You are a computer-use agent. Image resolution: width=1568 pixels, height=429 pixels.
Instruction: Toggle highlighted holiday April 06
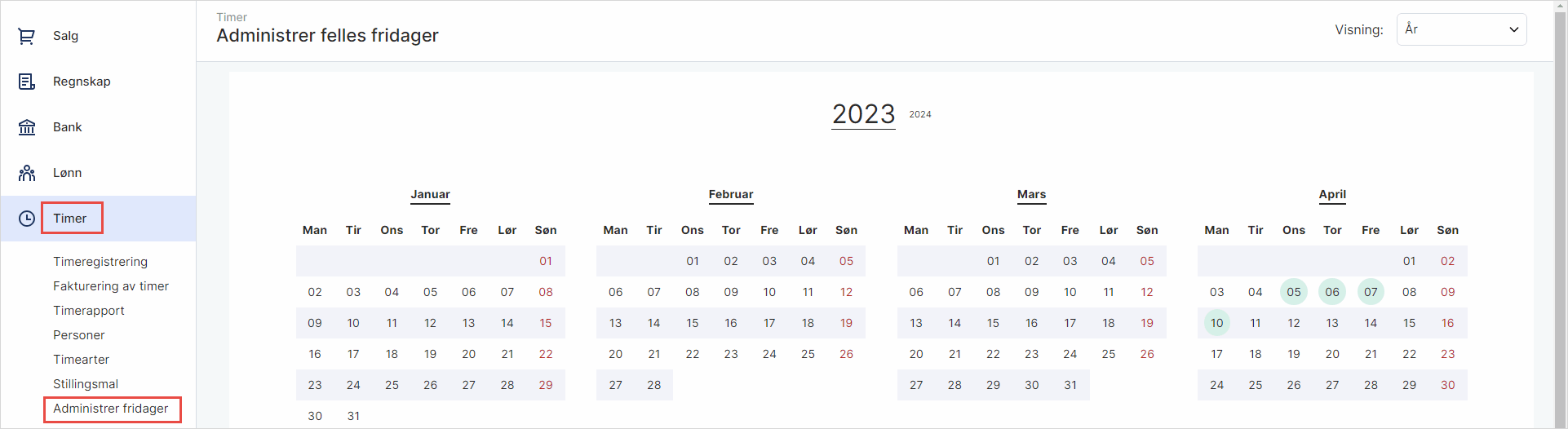click(x=1332, y=292)
